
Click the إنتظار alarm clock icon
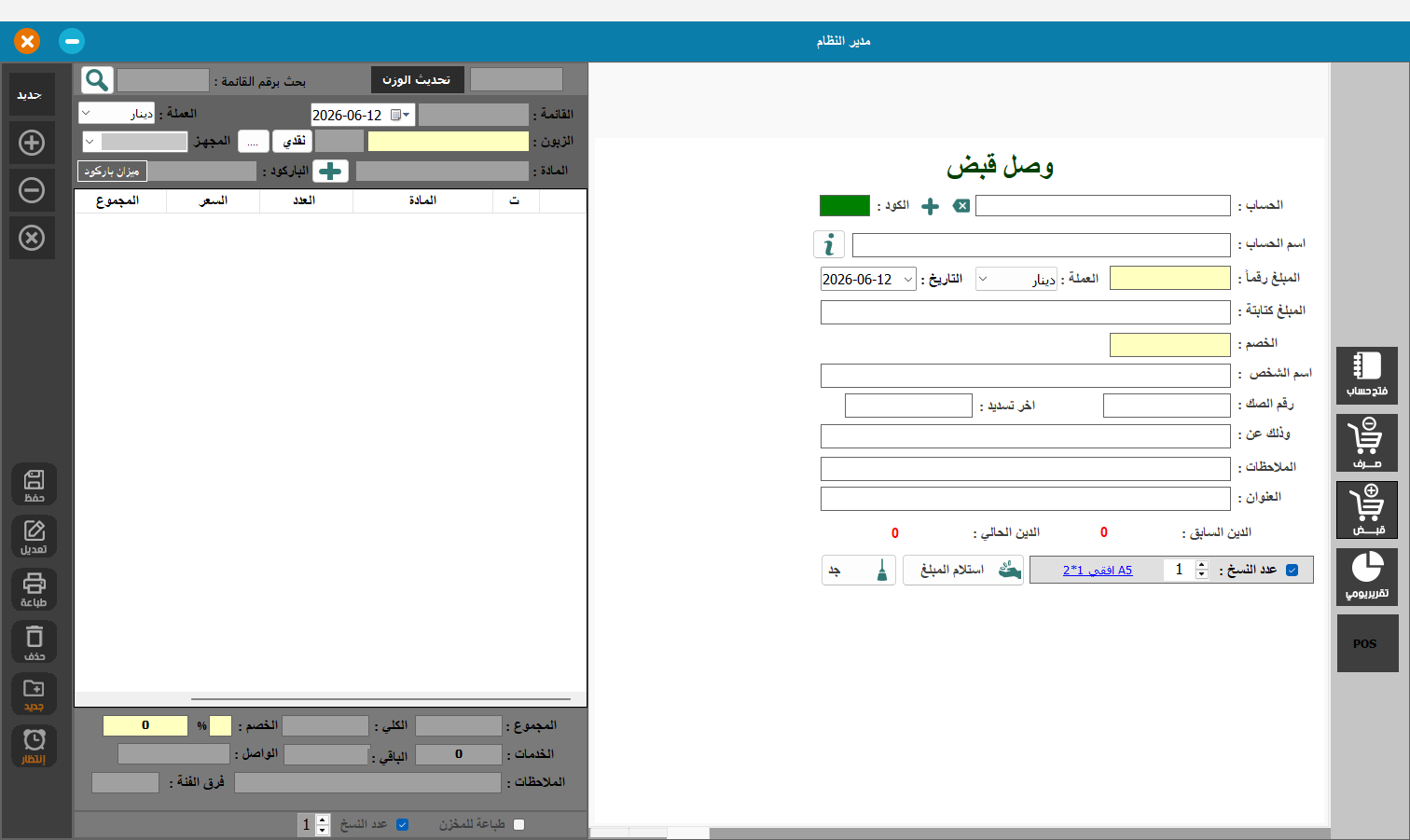pyautogui.click(x=35, y=747)
